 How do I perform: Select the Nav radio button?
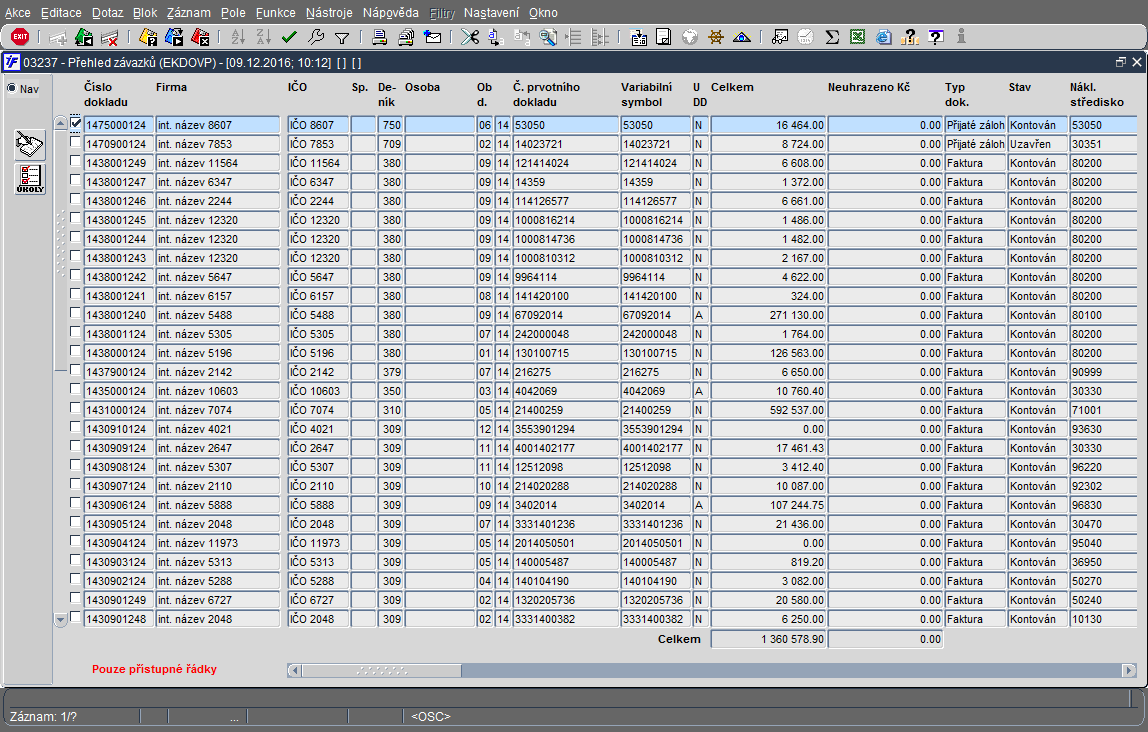point(12,89)
